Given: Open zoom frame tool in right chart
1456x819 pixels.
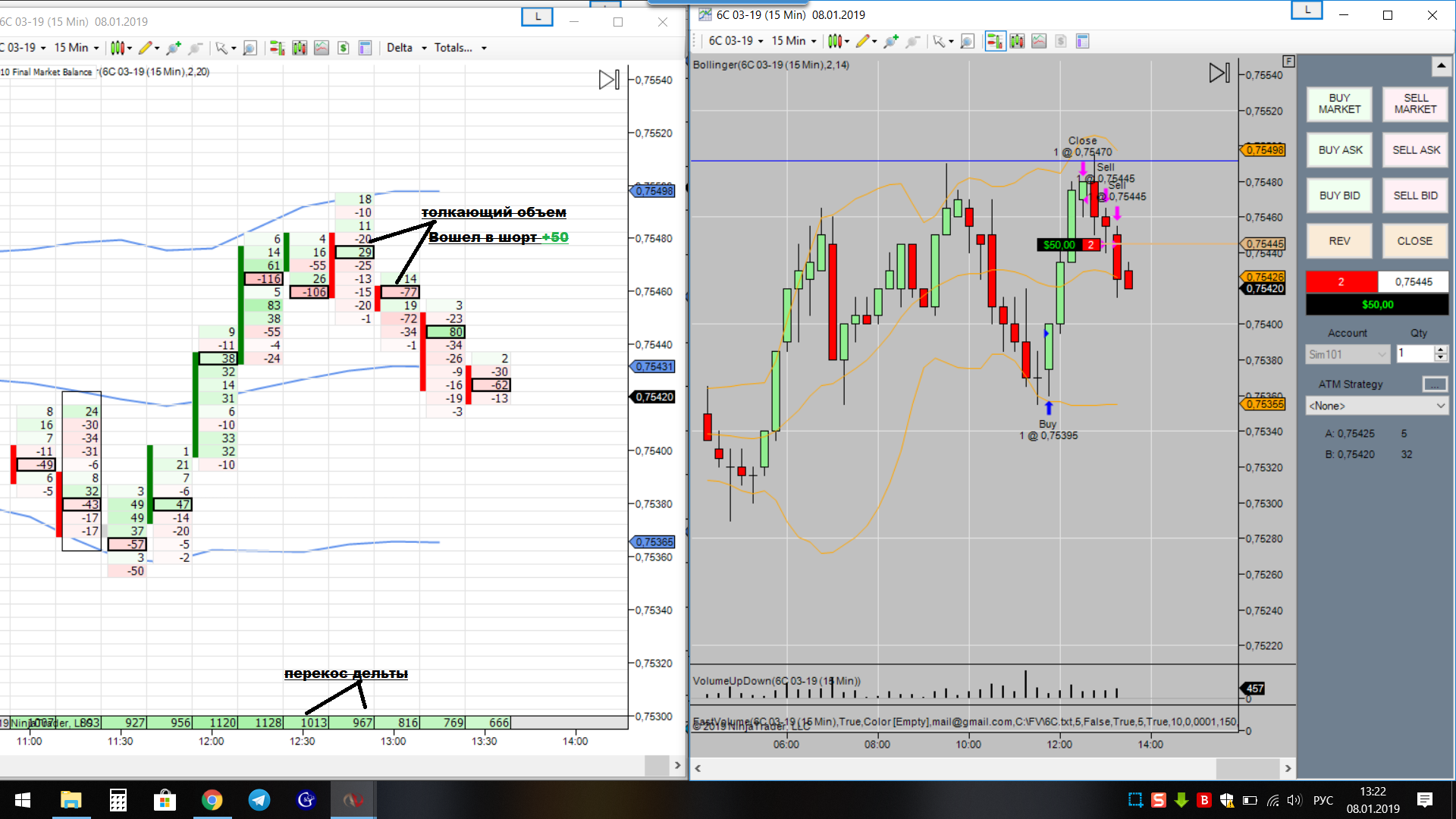Looking at the screenshot, I should [967, 41].
